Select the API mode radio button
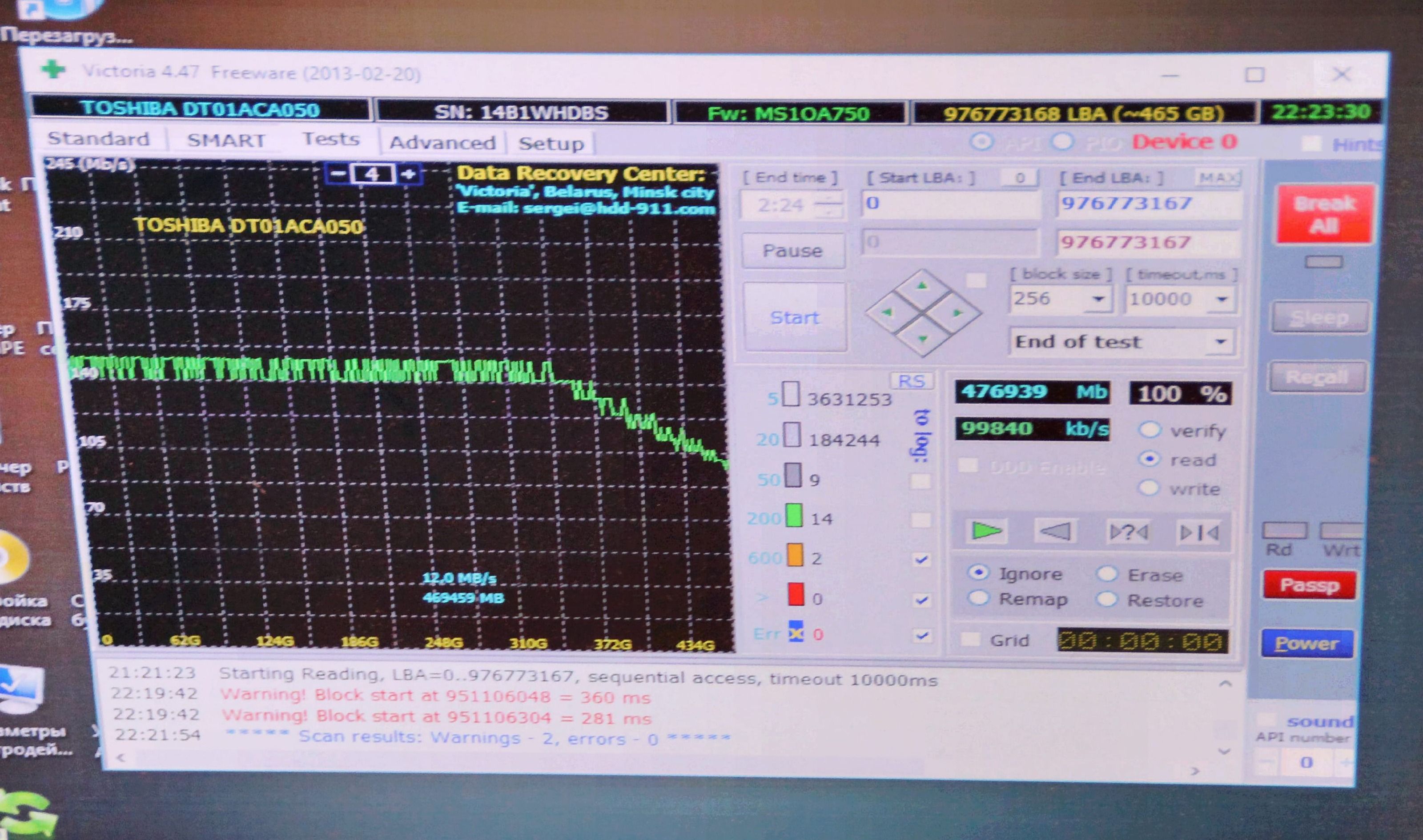 point(981,142)
